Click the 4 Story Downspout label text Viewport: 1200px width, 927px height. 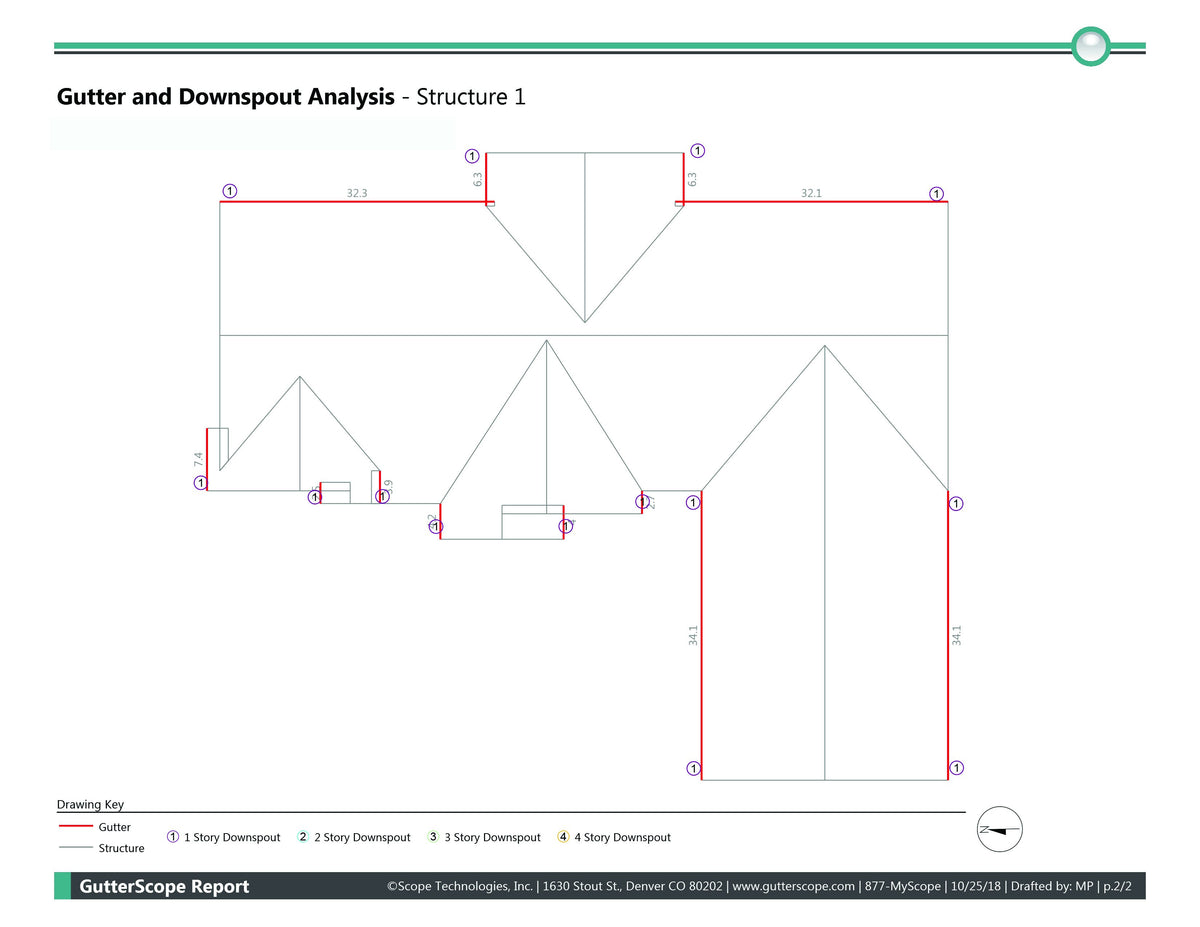pyautogui.click(x=622, y=837)
